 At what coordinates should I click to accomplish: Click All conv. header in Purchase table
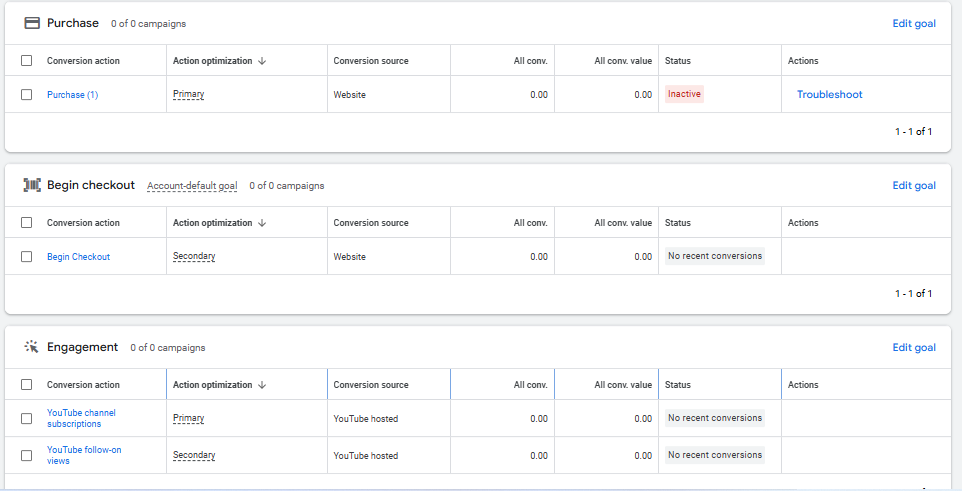click(531, 61)
